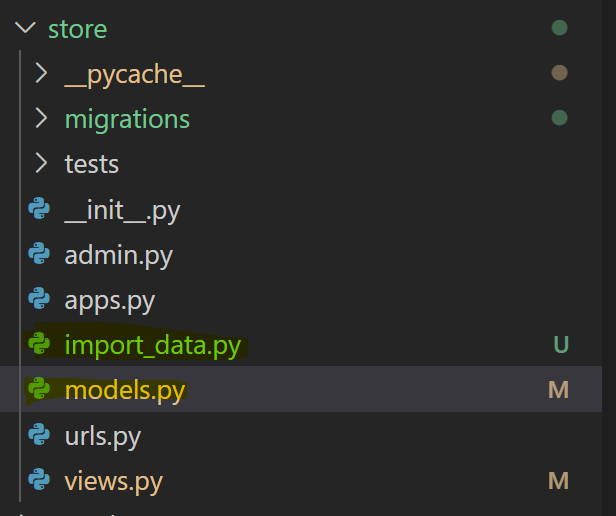Collapse the store folder chevron

[x=25, y=29]
